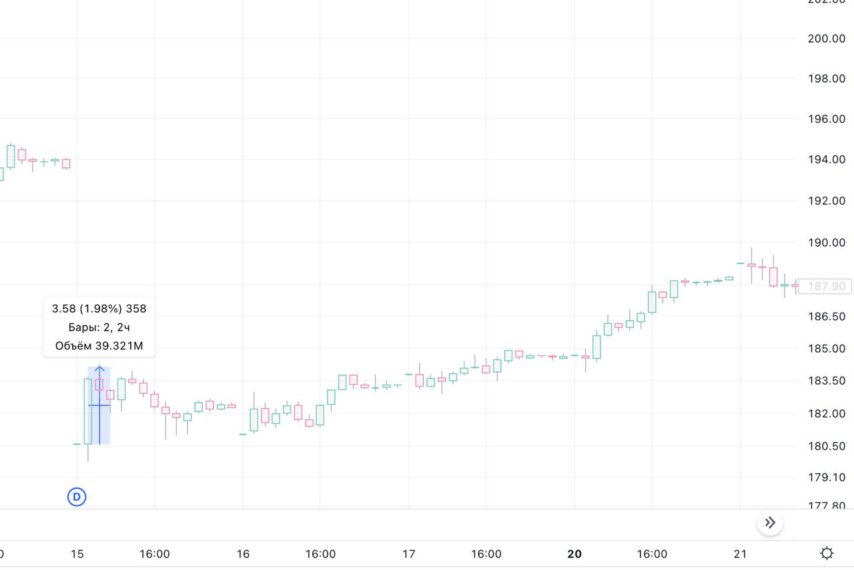854x570 pixels.
Task: Click the 16:00 label after date 15
Action: click(x=155, y=554)
